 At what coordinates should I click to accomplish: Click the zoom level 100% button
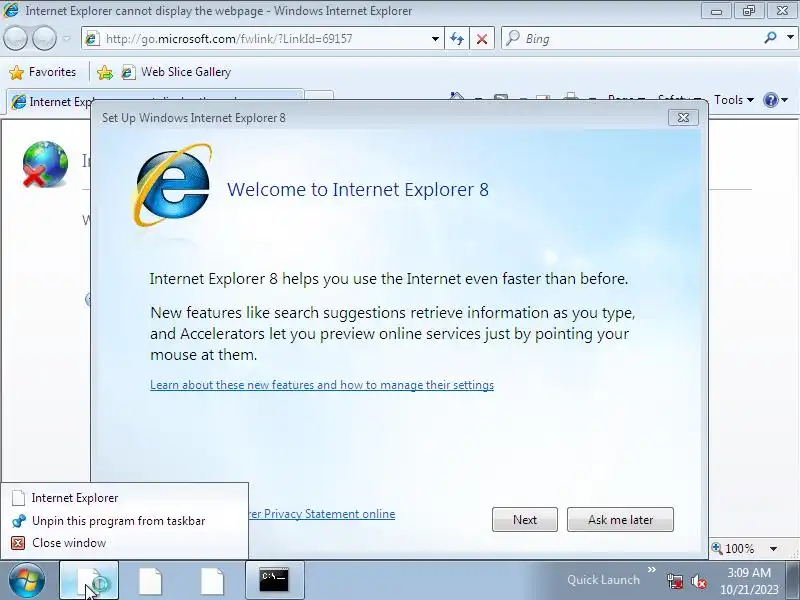734,548
